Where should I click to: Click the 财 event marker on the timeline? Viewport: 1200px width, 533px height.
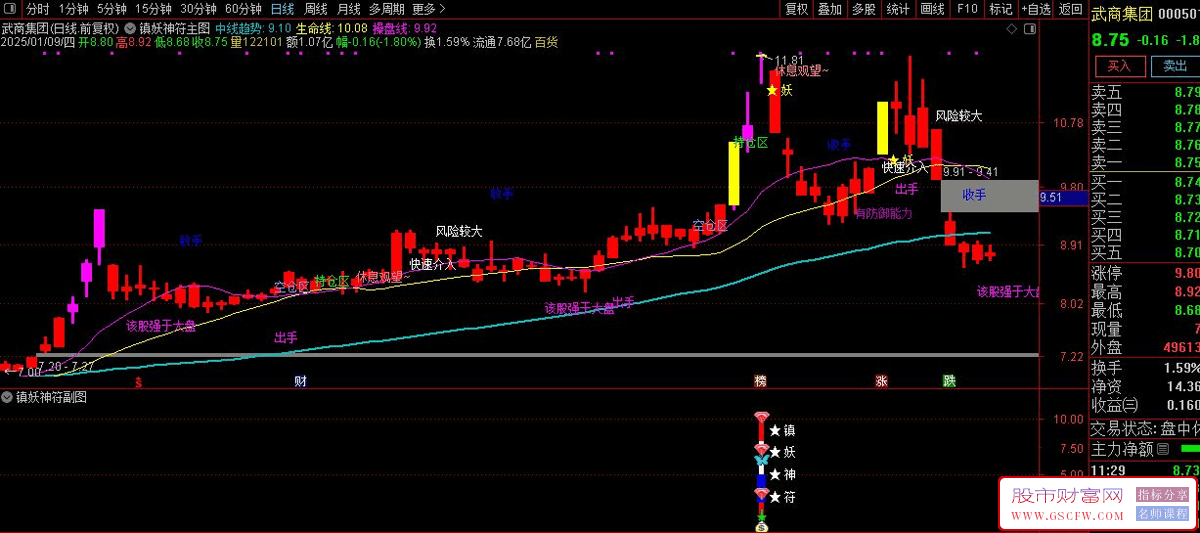pyautogui.click(x=300, y=381)
